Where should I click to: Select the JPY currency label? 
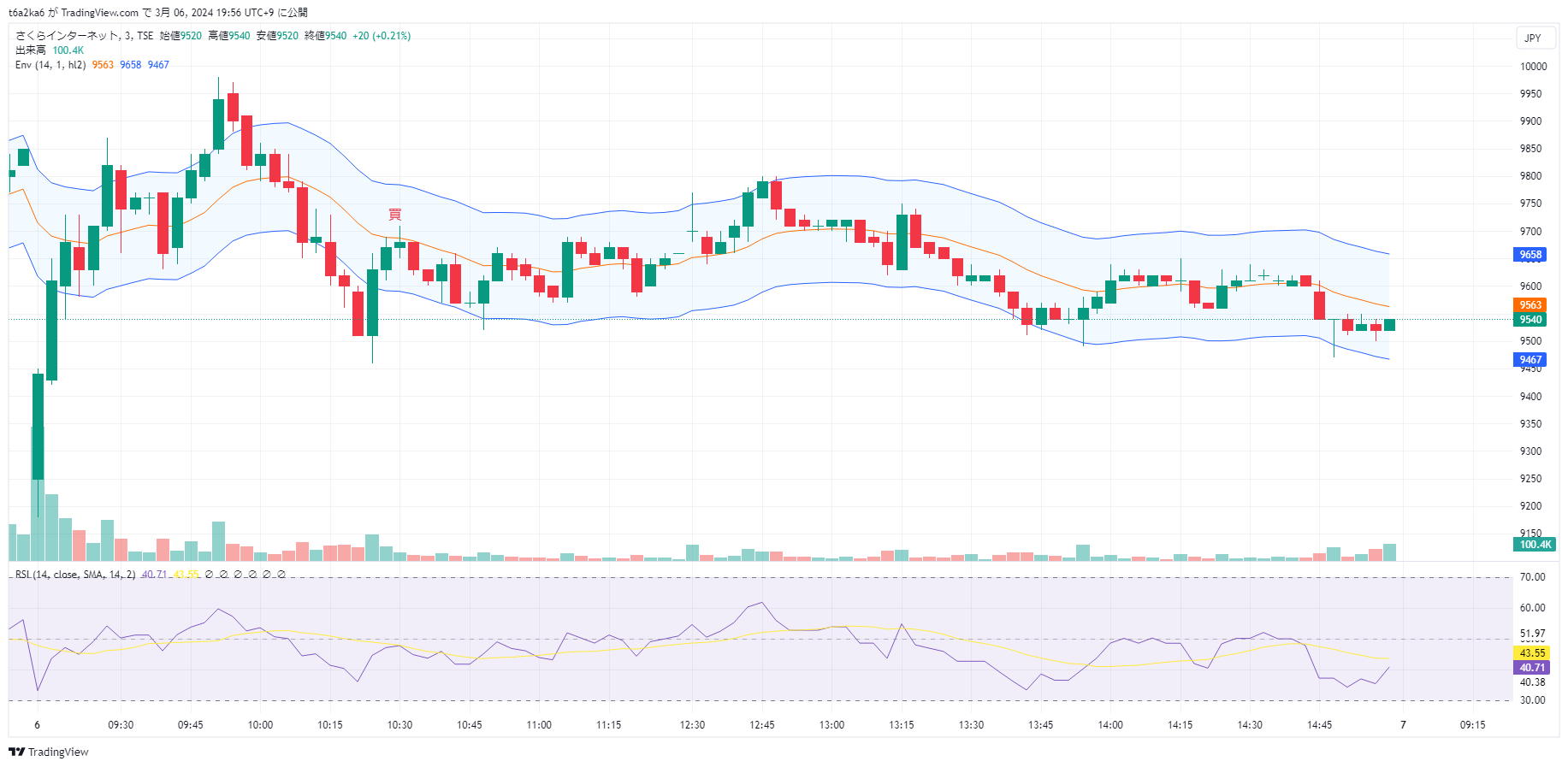point(1533,38)
